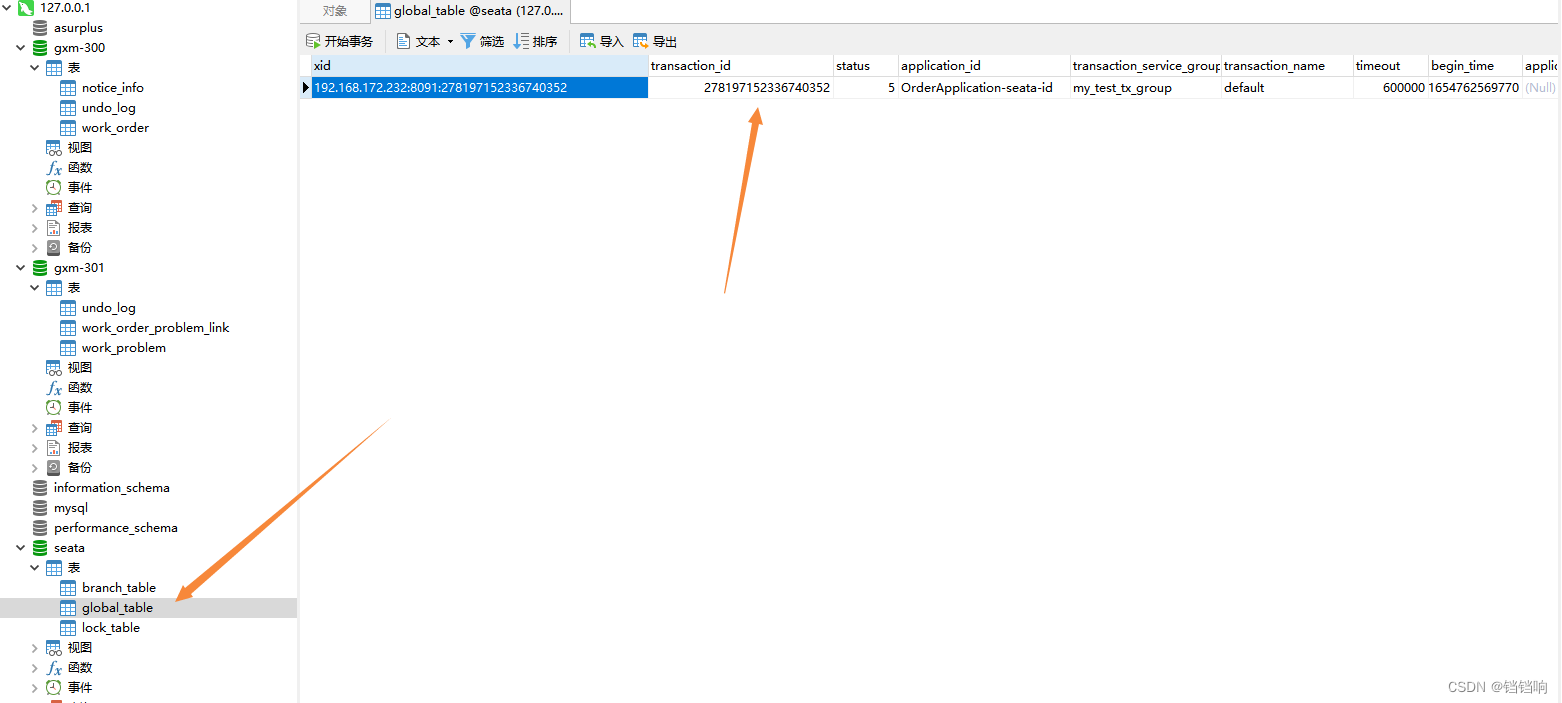Expand the 视图 node under seata

click(34, 648)
